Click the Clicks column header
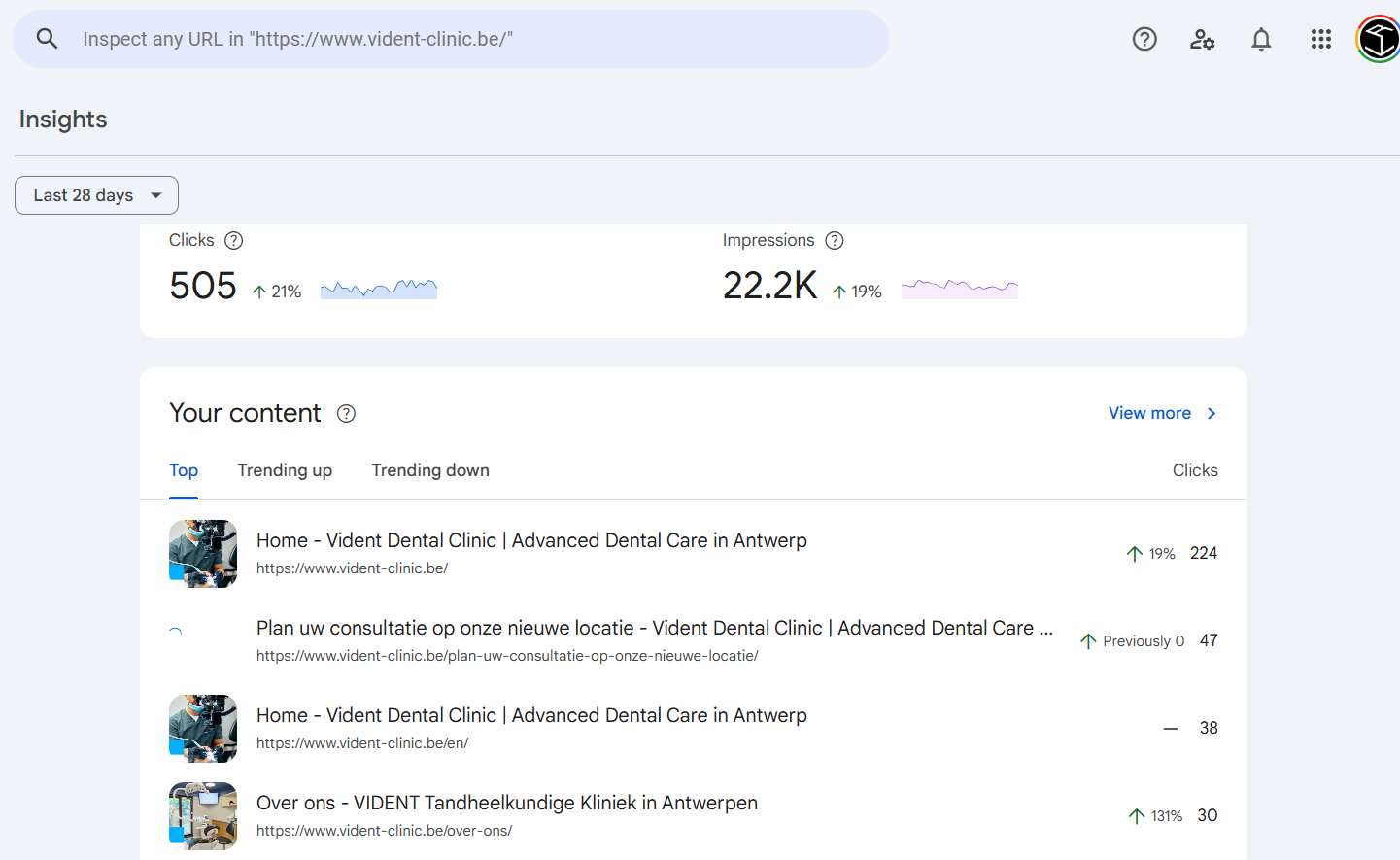This screenshot has width=1400, height=860. (1195, 470)
